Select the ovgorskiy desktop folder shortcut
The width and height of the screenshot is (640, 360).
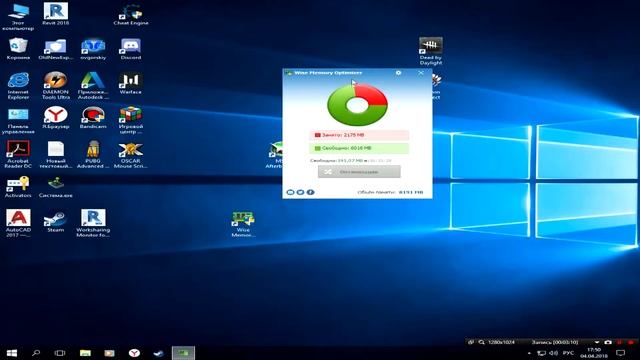coord(93,50)
